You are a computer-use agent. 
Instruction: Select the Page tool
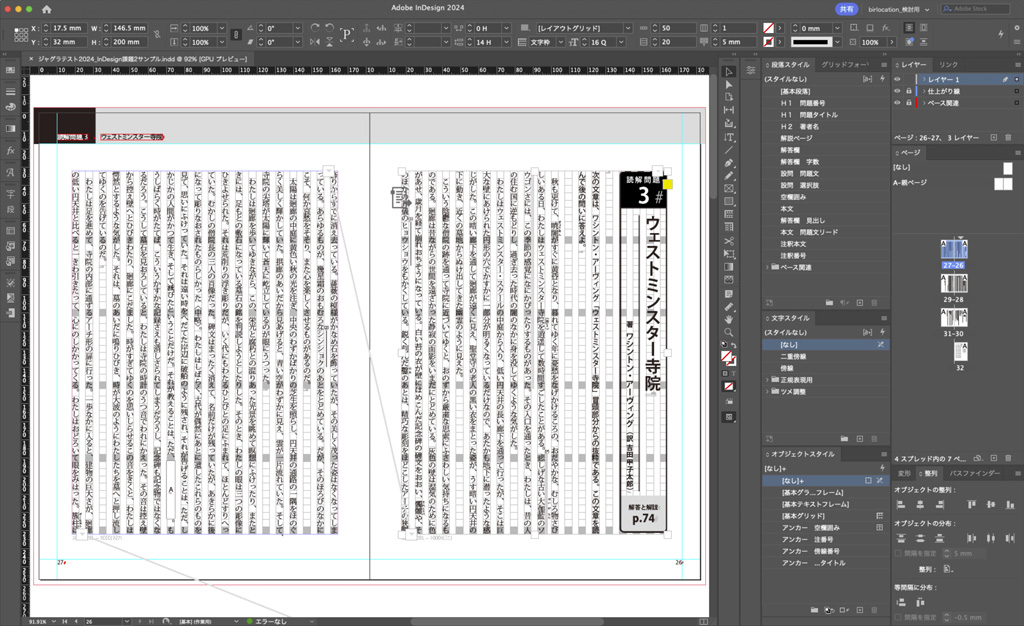pyautogui.click(x=729, y=97)
